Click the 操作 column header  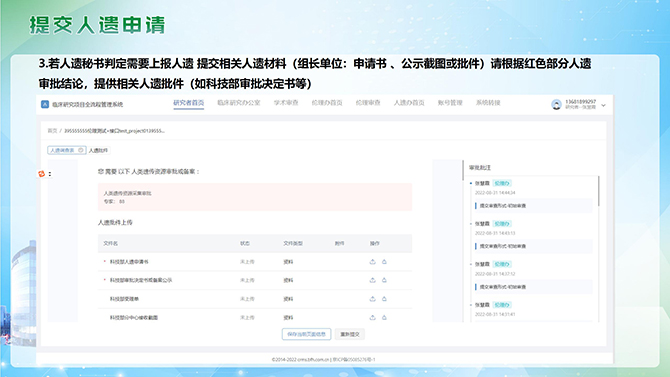pos(375,243)
